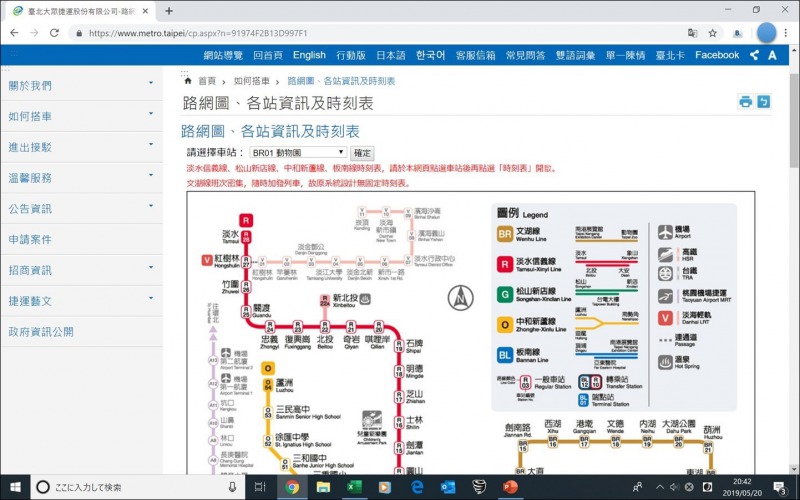The height and width of the screenshot is (500, 800).
Task: Reload the page with refresh icon
Action: tap(57, 32)
